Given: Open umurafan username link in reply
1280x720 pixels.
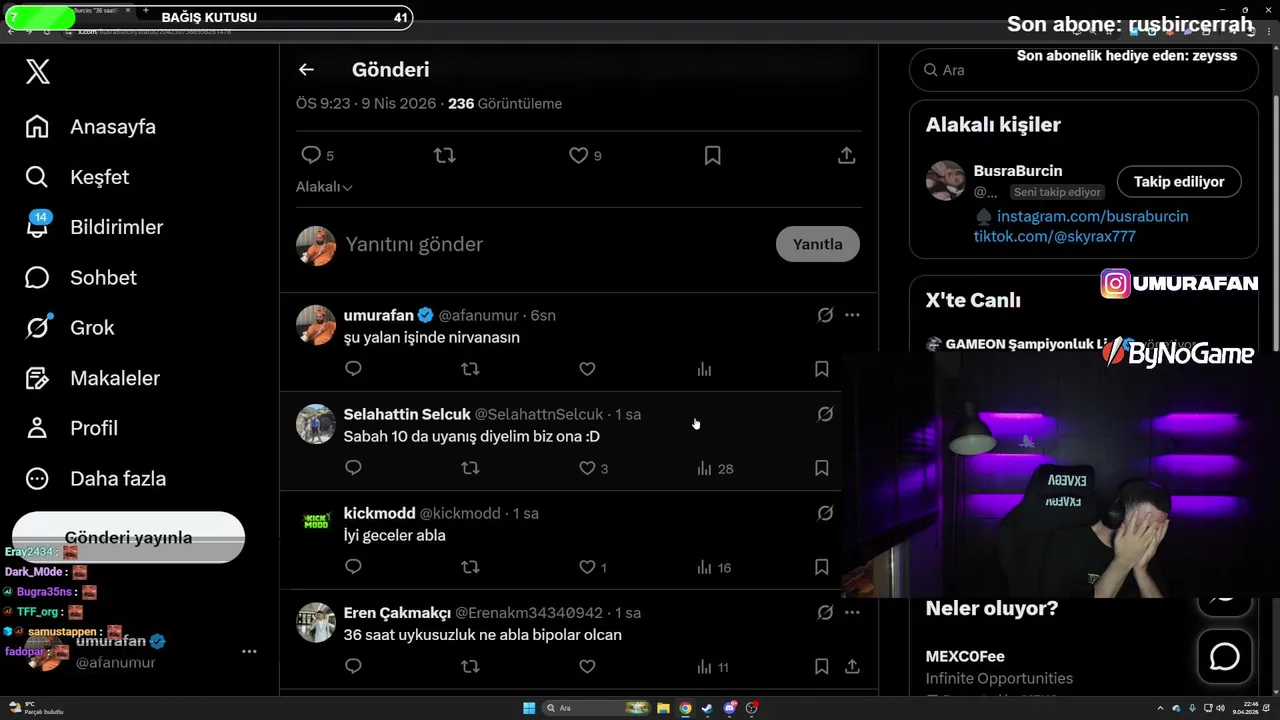Looking at the screenshot, I should tap(378, 315).
